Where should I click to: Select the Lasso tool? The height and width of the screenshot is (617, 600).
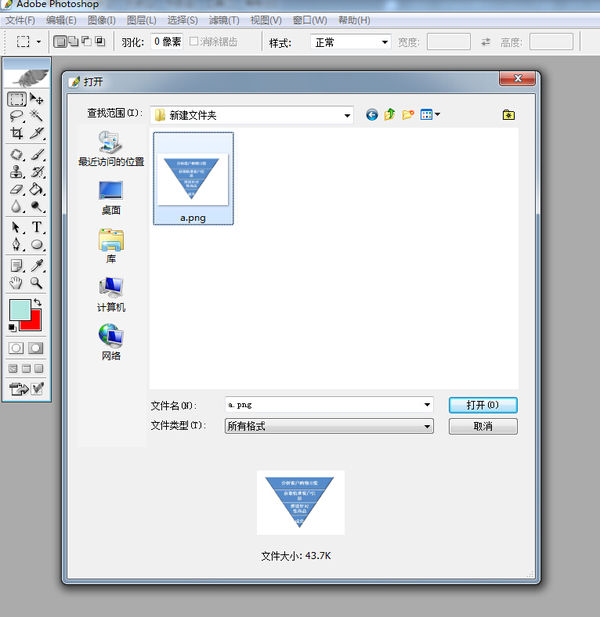pos(17,116)
